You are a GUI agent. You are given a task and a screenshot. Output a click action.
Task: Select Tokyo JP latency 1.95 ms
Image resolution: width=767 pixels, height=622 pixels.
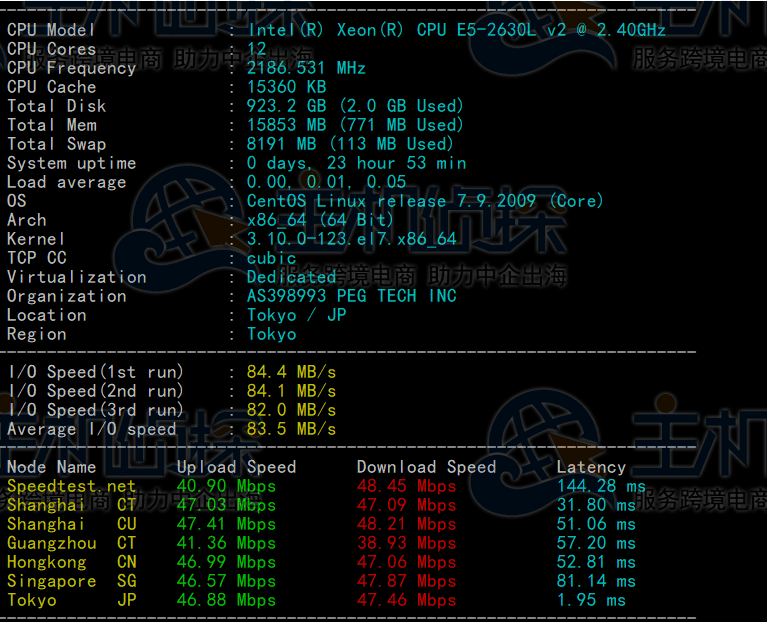click(591, 600)
